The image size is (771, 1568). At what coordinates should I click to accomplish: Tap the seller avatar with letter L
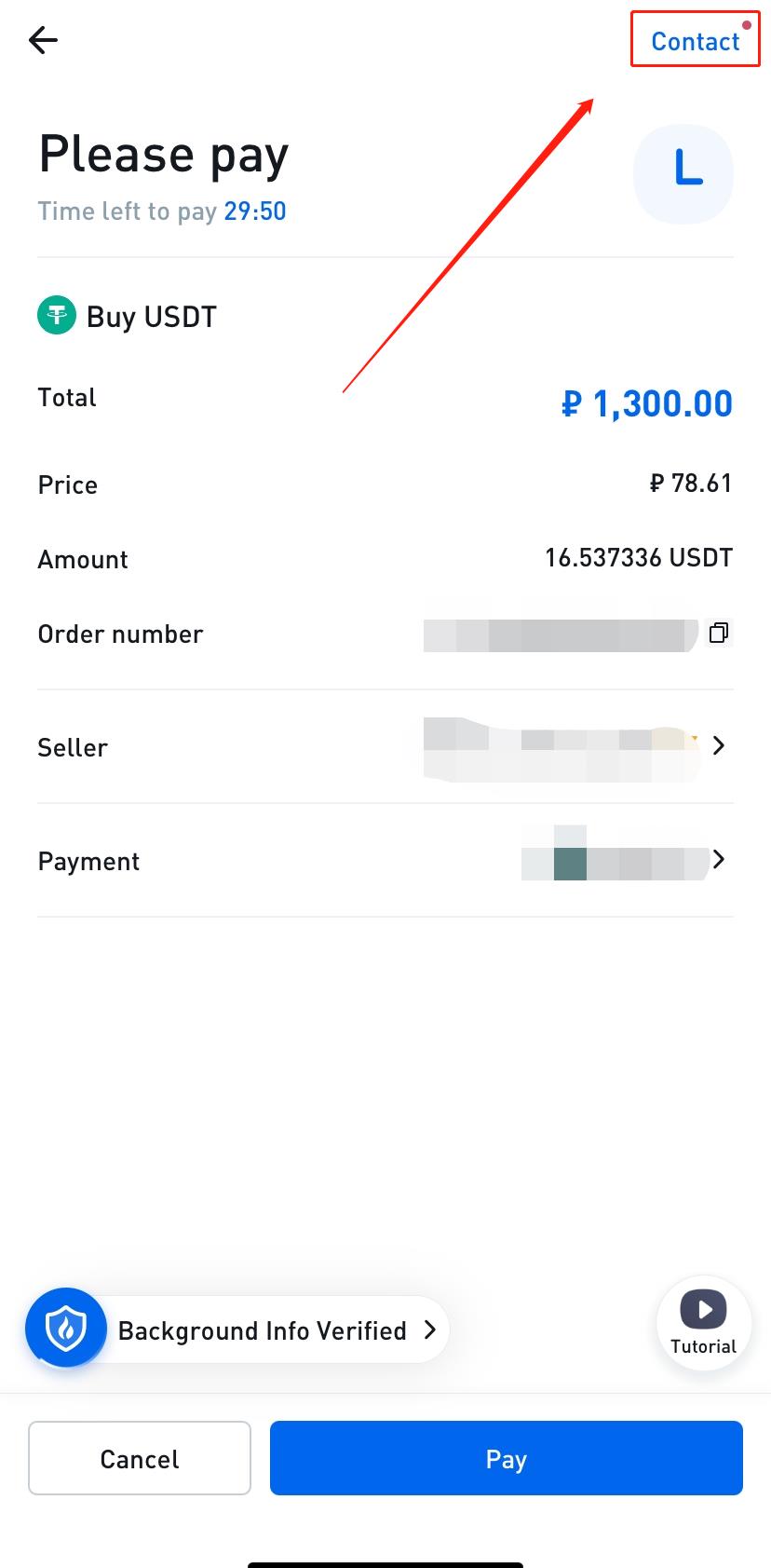683,174
